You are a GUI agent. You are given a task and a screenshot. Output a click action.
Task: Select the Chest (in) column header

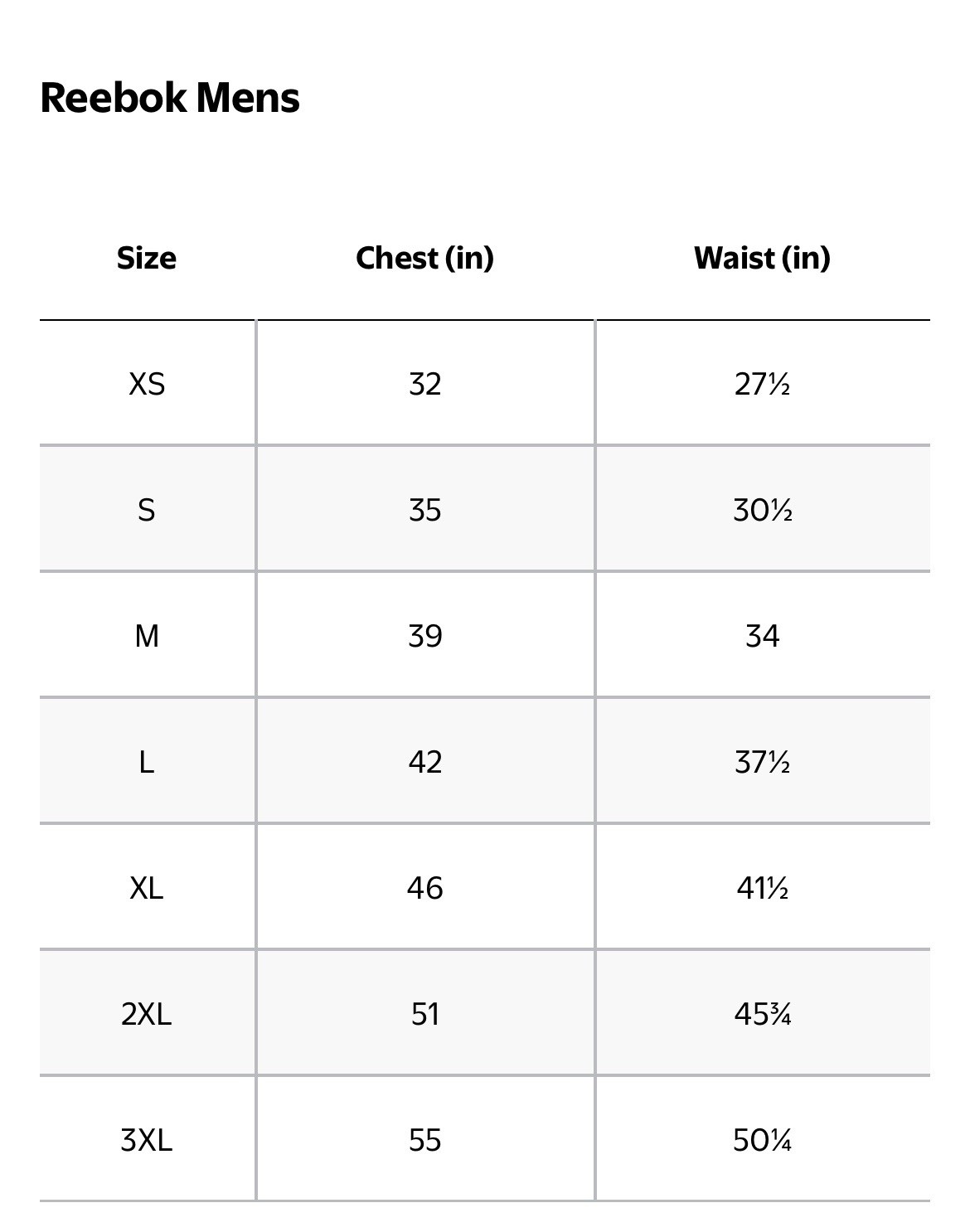coord(424,258)
